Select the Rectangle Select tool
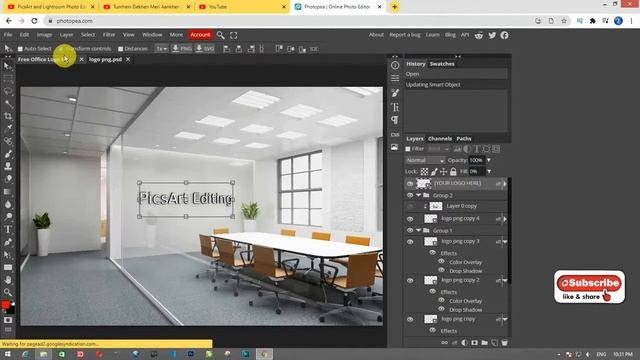 [x=8, y=79]
